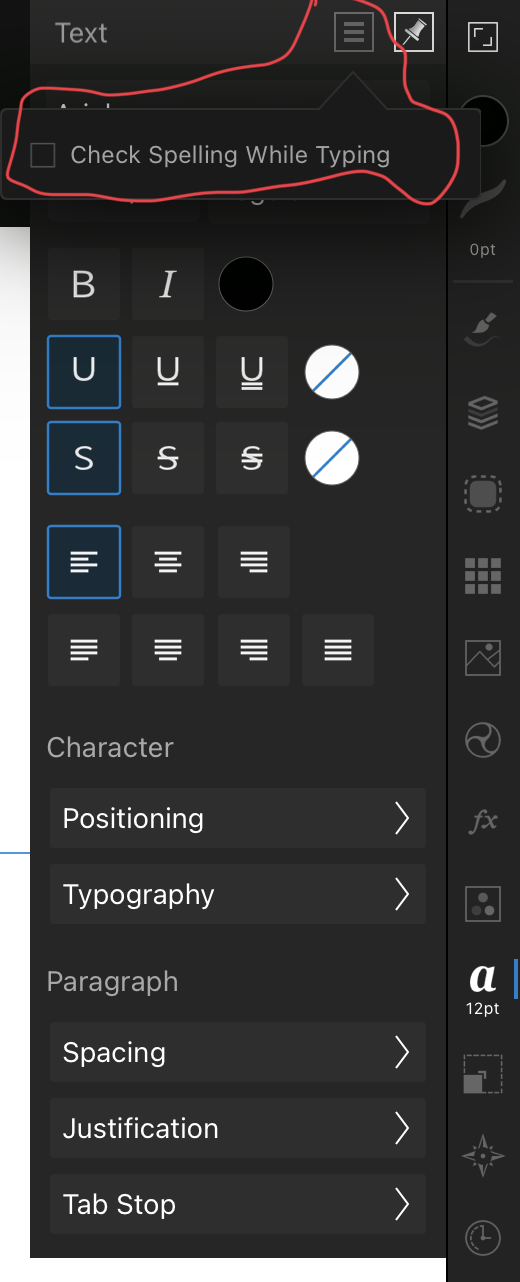Click the black text fill color swatch

[246, 284]
